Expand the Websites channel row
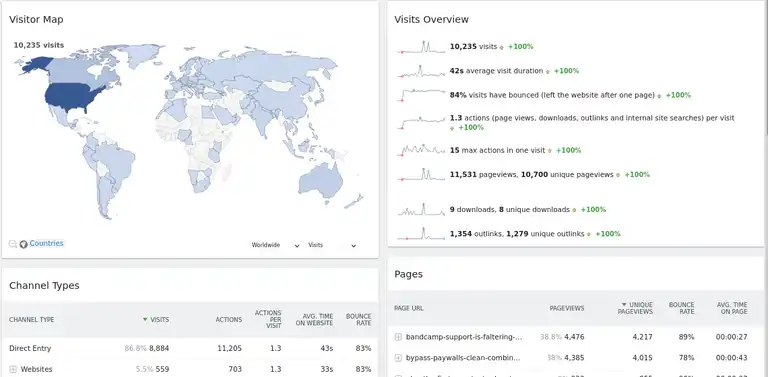This screenshot has height=377, width=768. 13,369
